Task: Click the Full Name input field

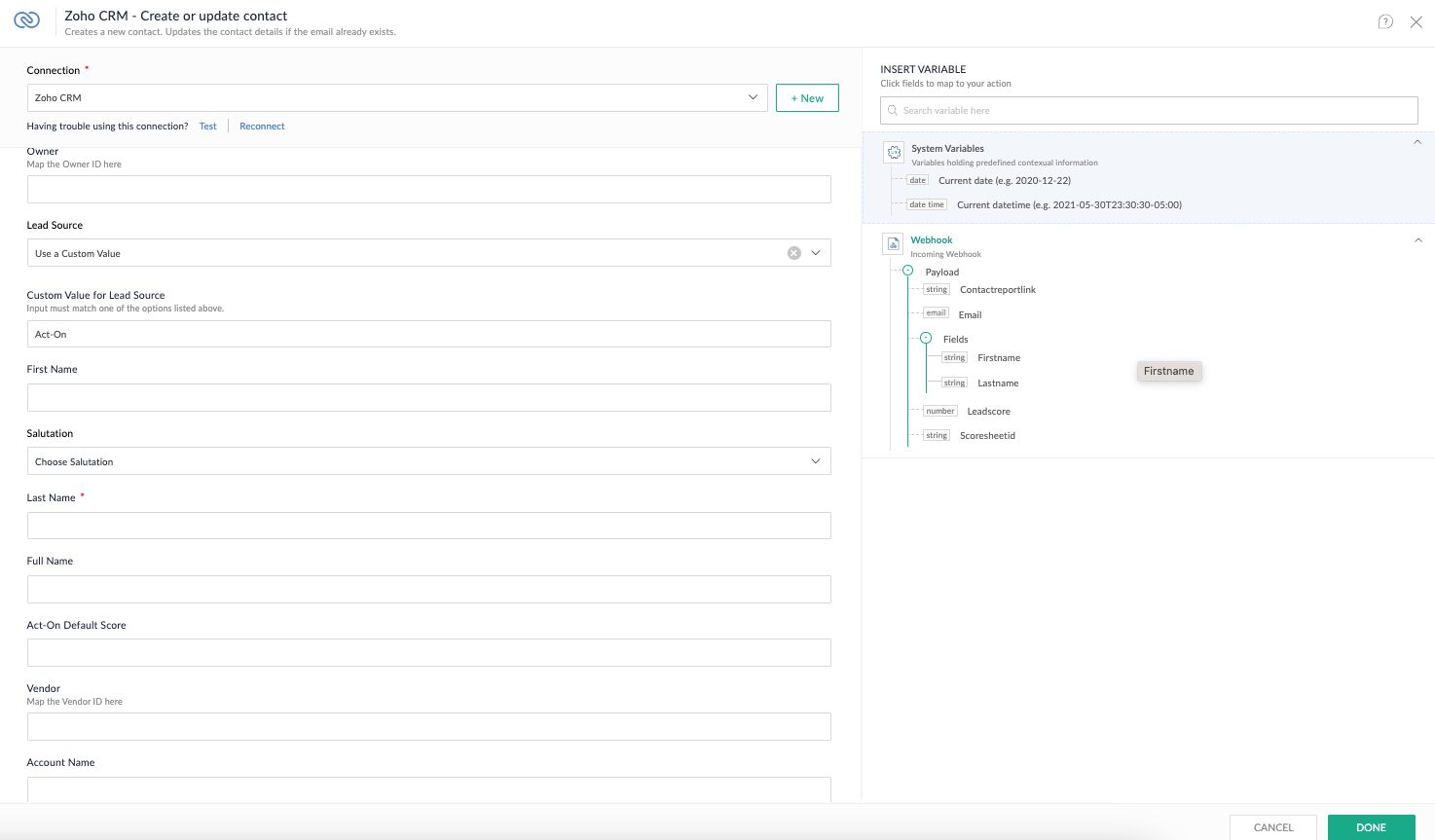Action: coord(428,589)
